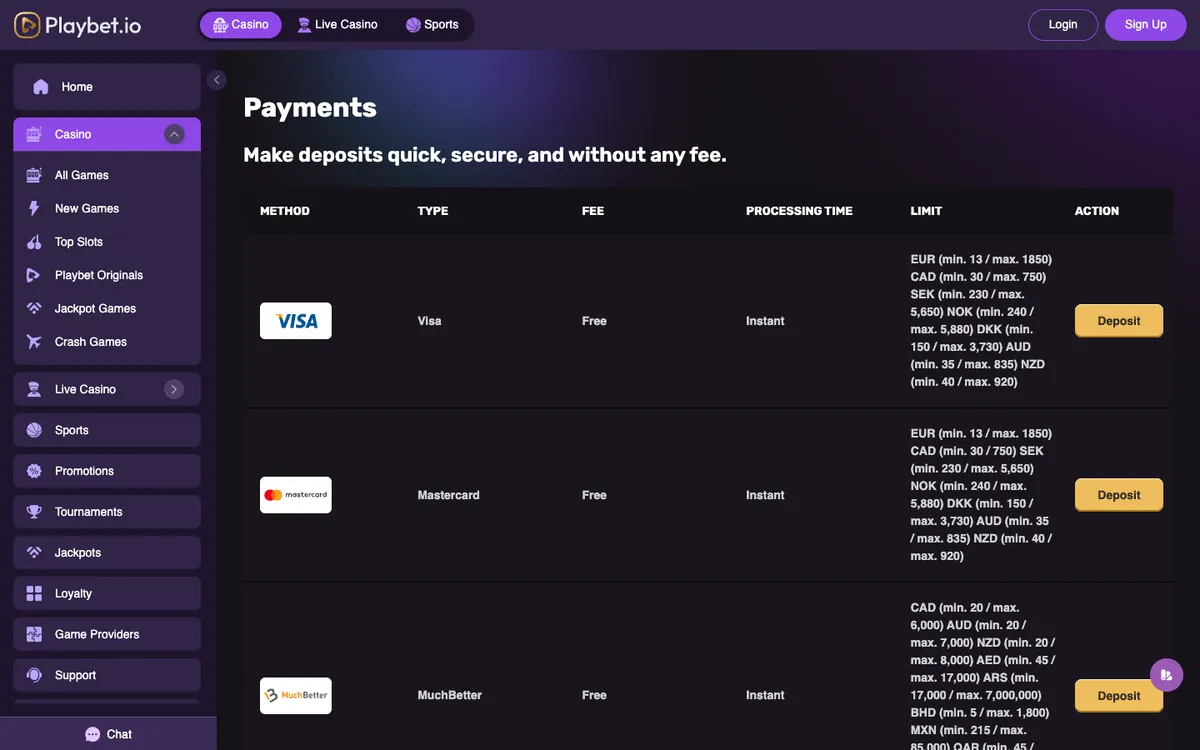Open Jackpot Games in sidebar
The height and width of the screenshot is (750, 1200).
[x=107, y=309]
